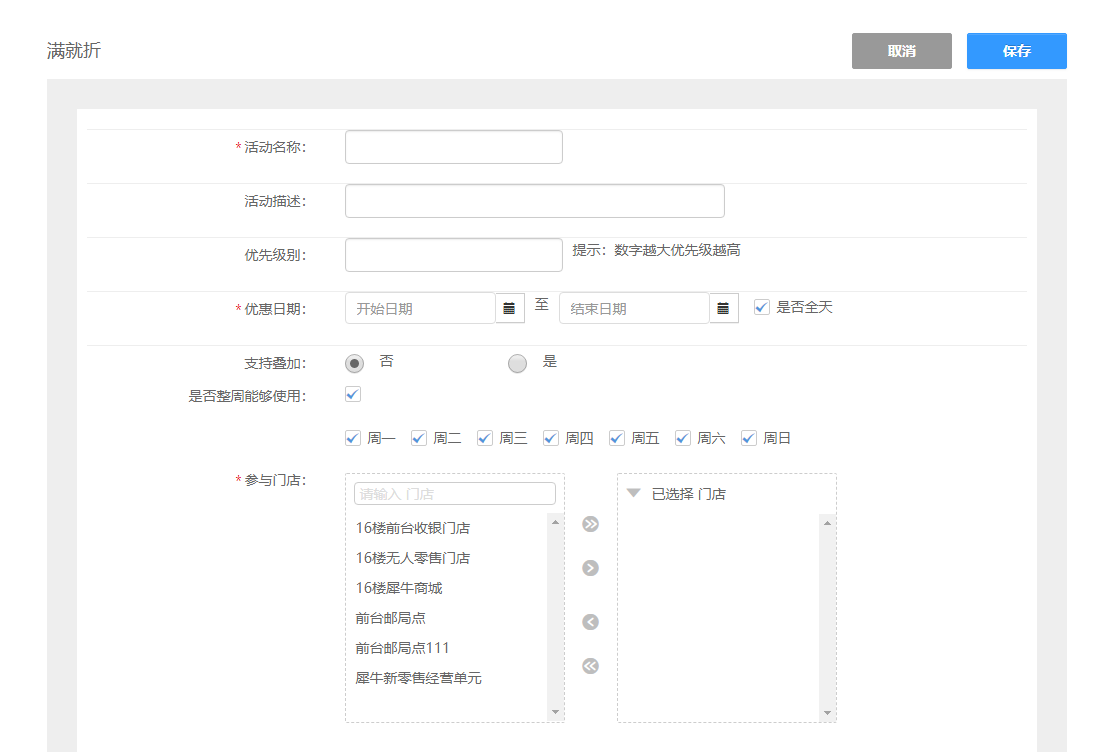Focus the 优先级别 input field
The width and height of the screenshot is (1106, 752).
point(454,255)
